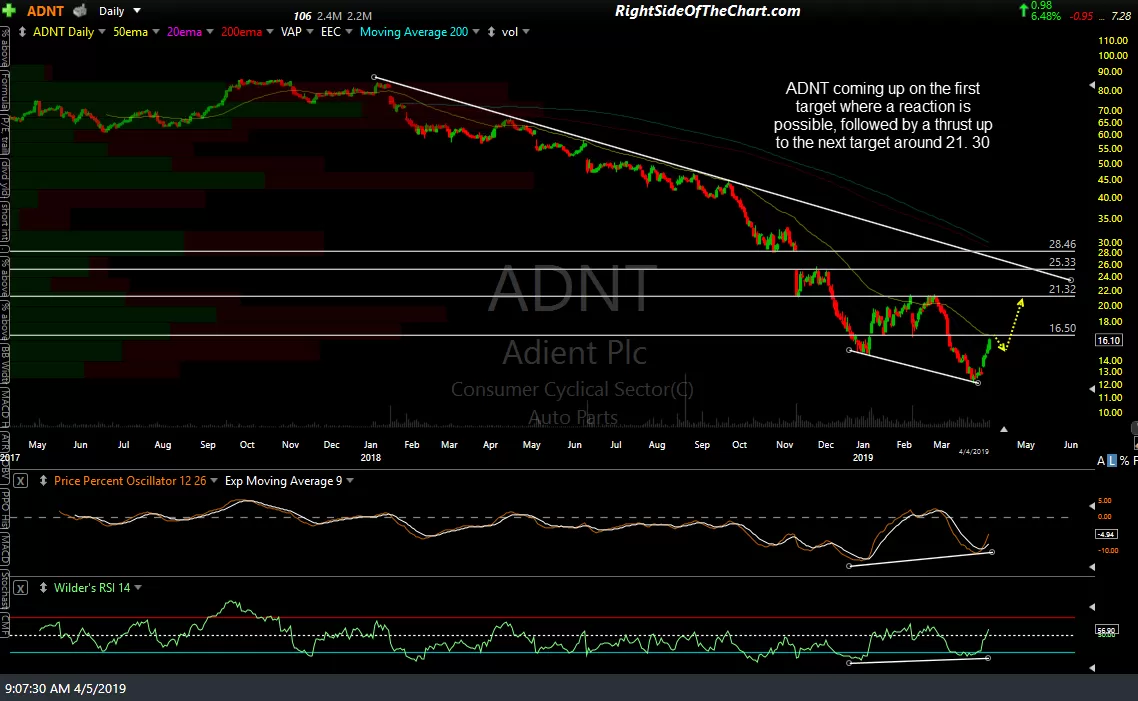Click the move-pane arrows left of ADNT Daily
1138x701 pixels.
(x=22, y=32)
